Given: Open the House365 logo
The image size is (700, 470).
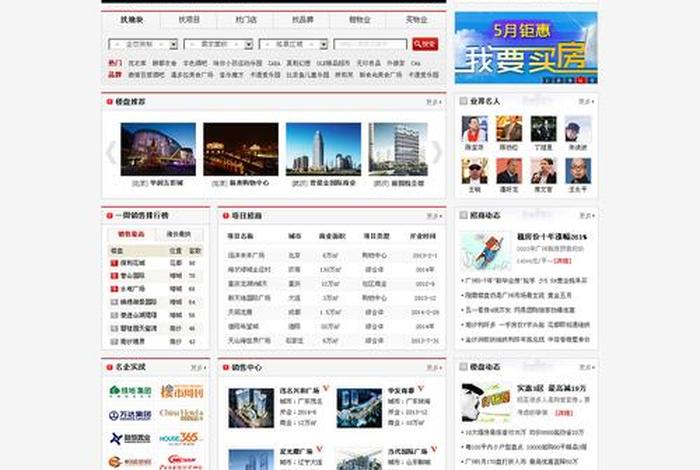Looking at the screenshot, I should (x=182, y=438).
